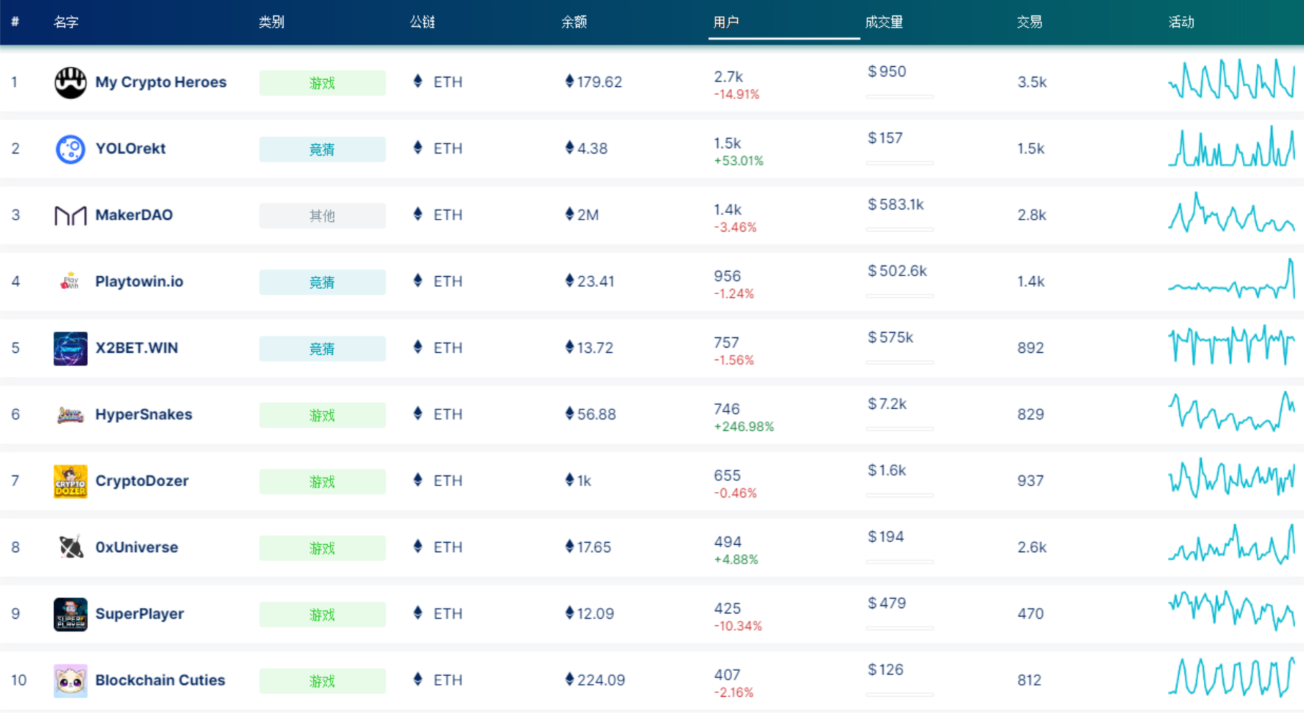Screen dimensions: 1304x713
Task: Sort by the 公链 column header
Action: (422, 22)
